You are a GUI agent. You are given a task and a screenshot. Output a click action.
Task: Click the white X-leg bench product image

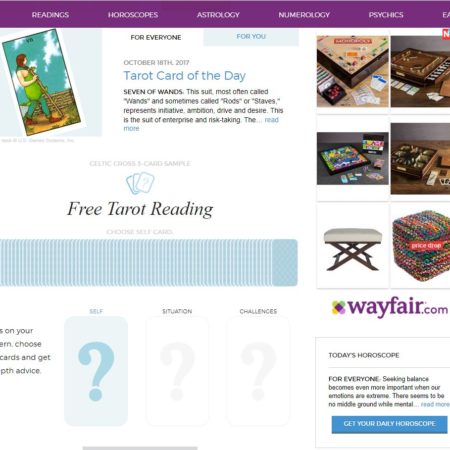pyautogui.click(x=353, y=249)
